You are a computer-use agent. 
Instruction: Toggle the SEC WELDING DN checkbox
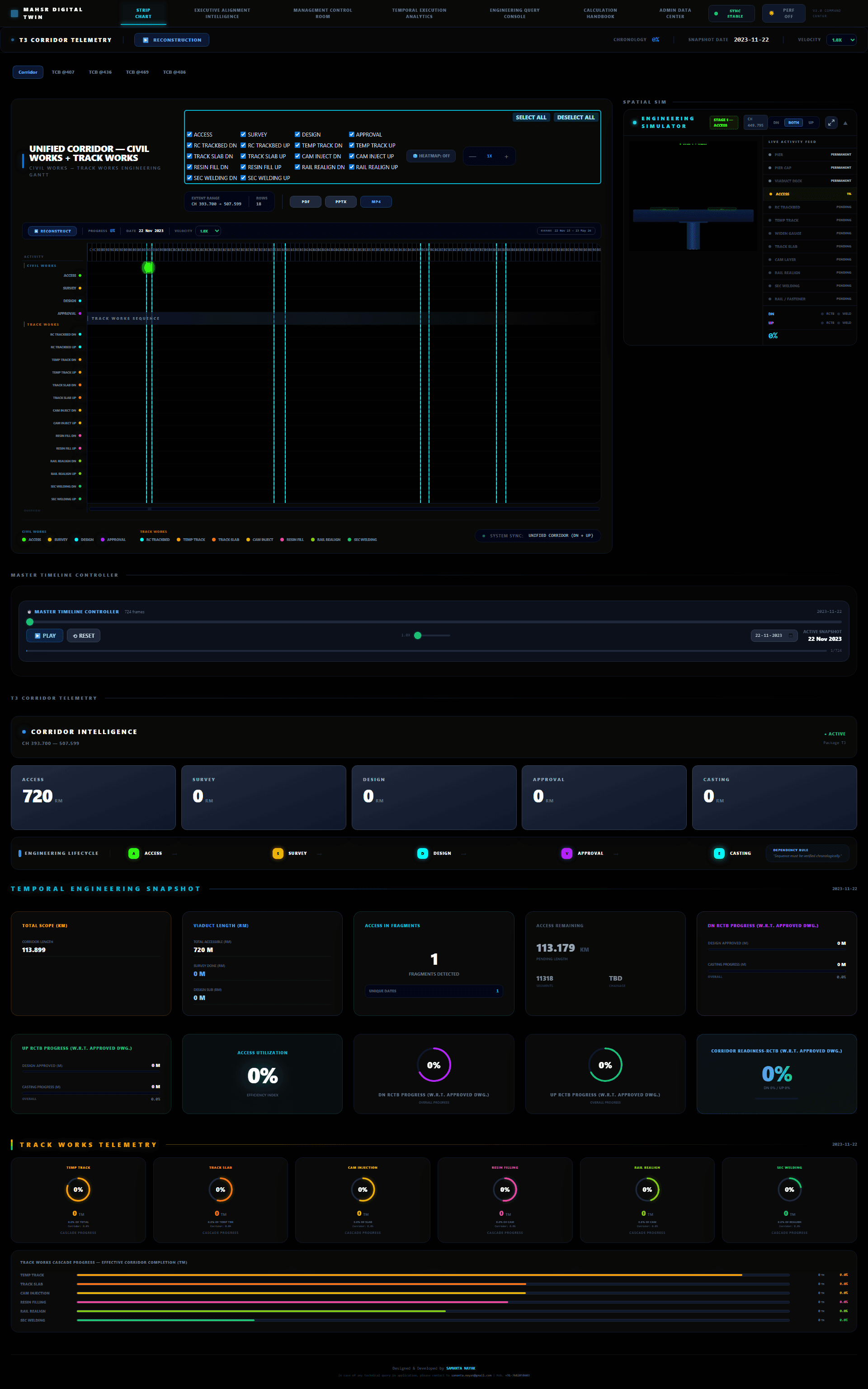[x=189, y=178]
